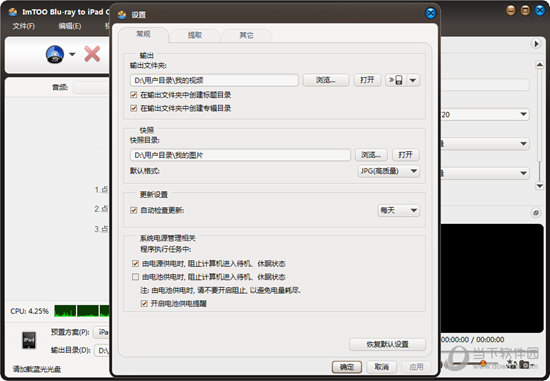Click scrollbar down arrow in right panel
Viewport: 550px width, 381px height.
539,186
